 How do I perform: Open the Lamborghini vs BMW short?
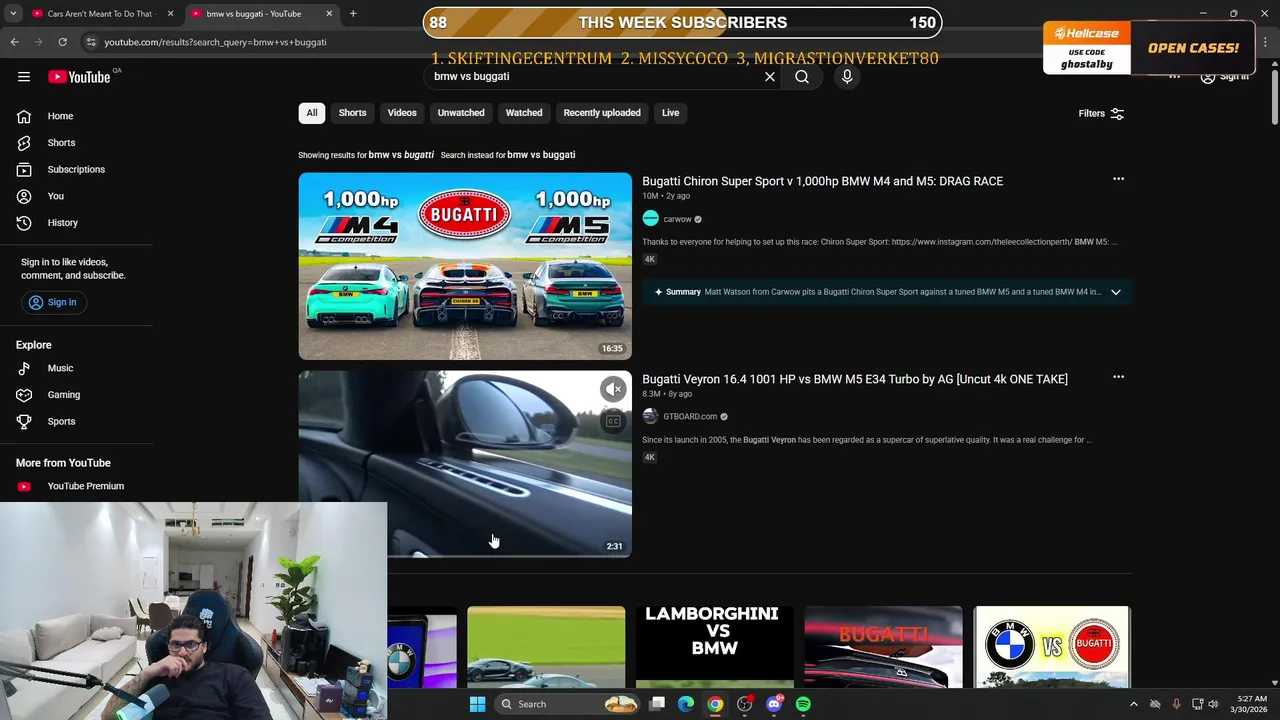point(714,647)
